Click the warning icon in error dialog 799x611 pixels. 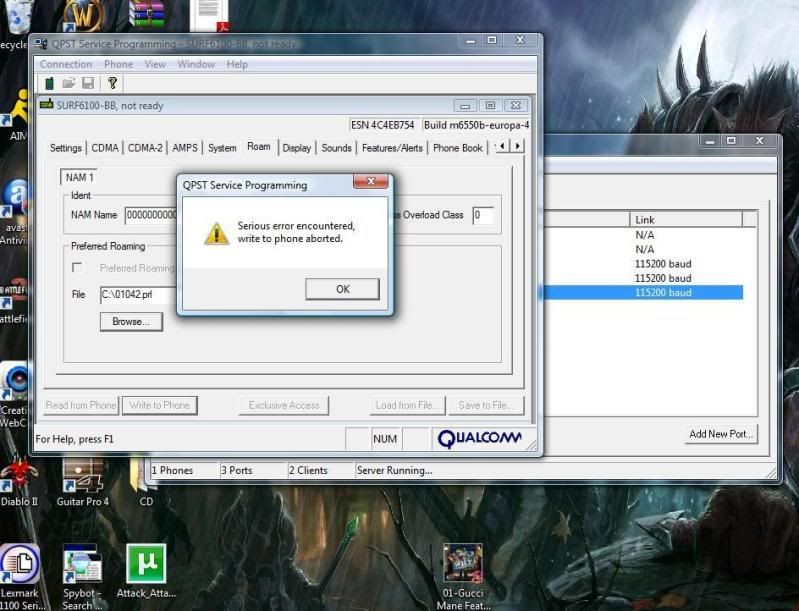[x=217, y=233]
